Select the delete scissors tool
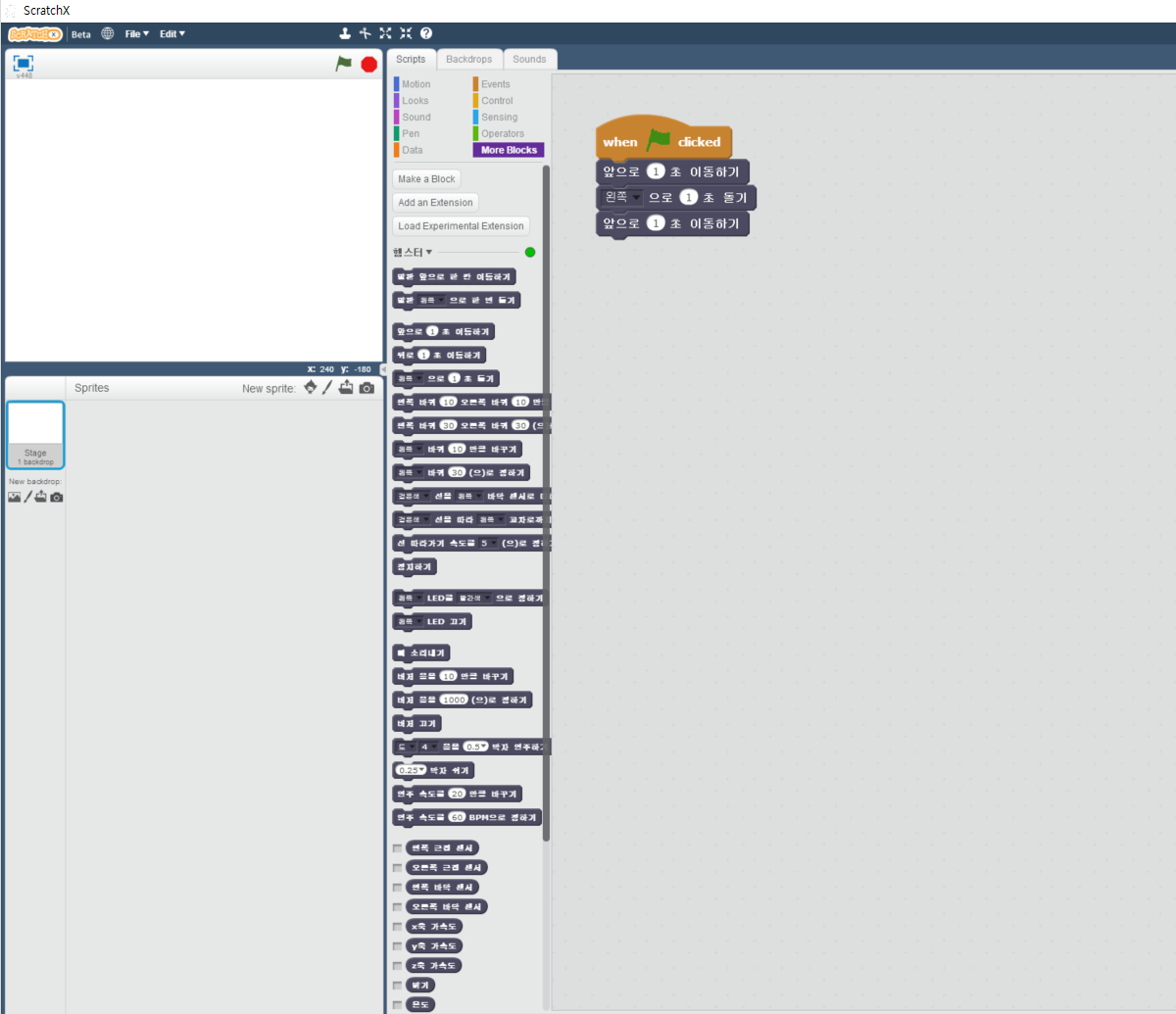 [x=365, y=33]
